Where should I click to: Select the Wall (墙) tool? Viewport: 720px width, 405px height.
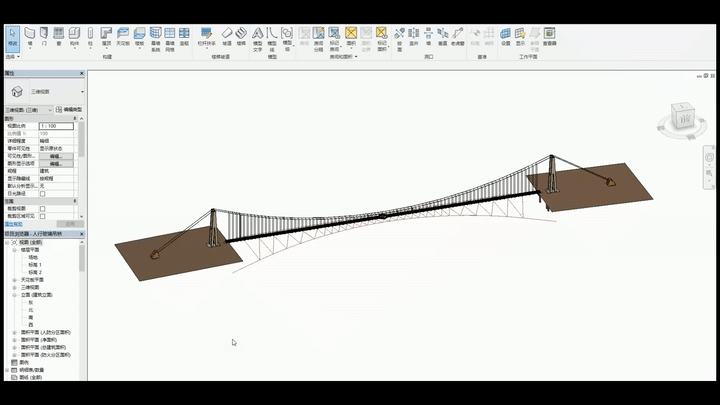coord(30,36)
